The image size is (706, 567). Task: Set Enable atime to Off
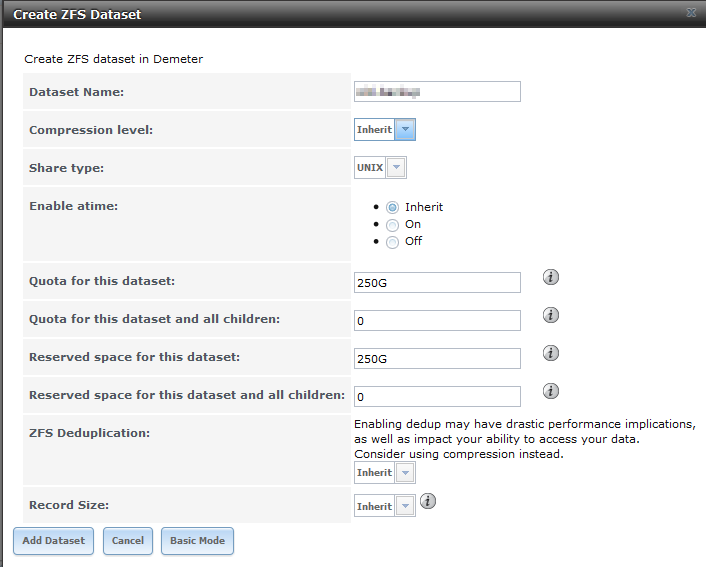point(392,242)
